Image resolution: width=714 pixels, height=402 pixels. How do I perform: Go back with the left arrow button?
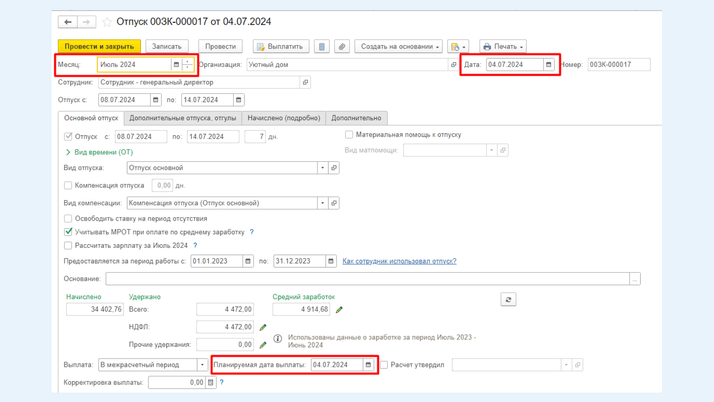point(68,22)
